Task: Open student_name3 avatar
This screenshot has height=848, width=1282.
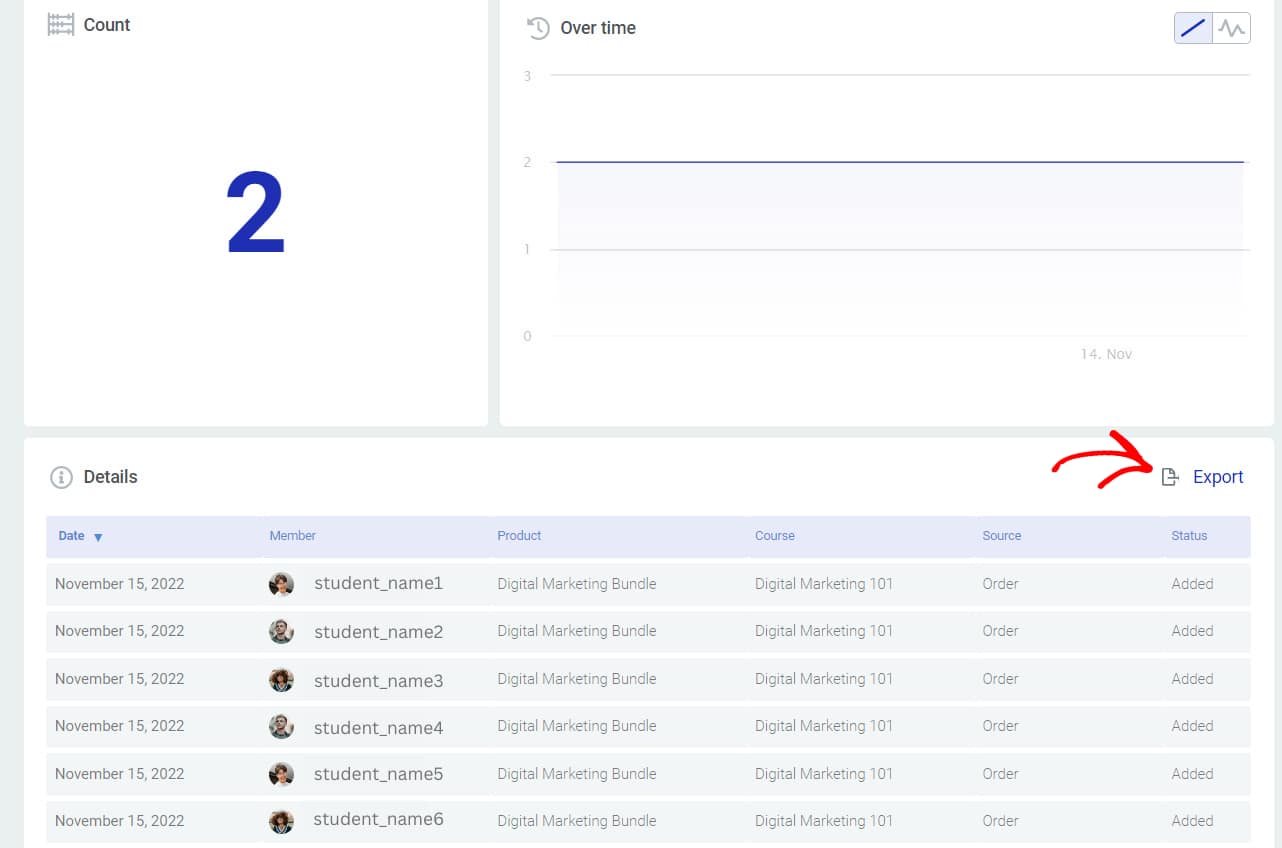Action: coord(281,679)
